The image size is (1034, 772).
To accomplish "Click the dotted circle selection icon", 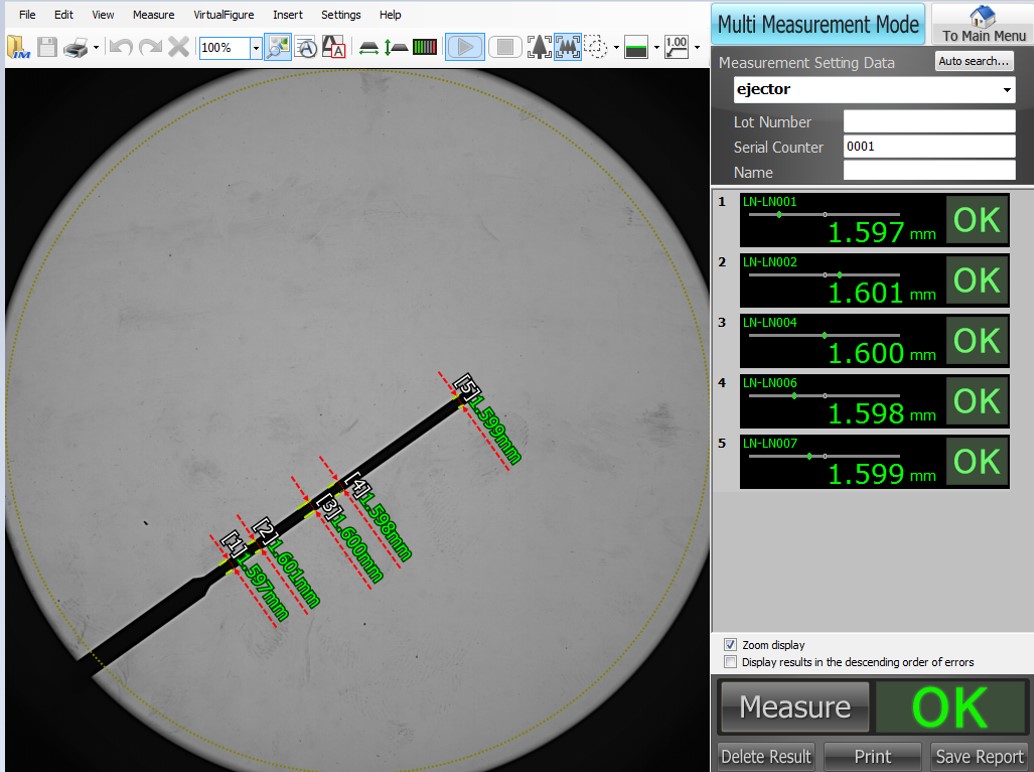I will point(596,47).
